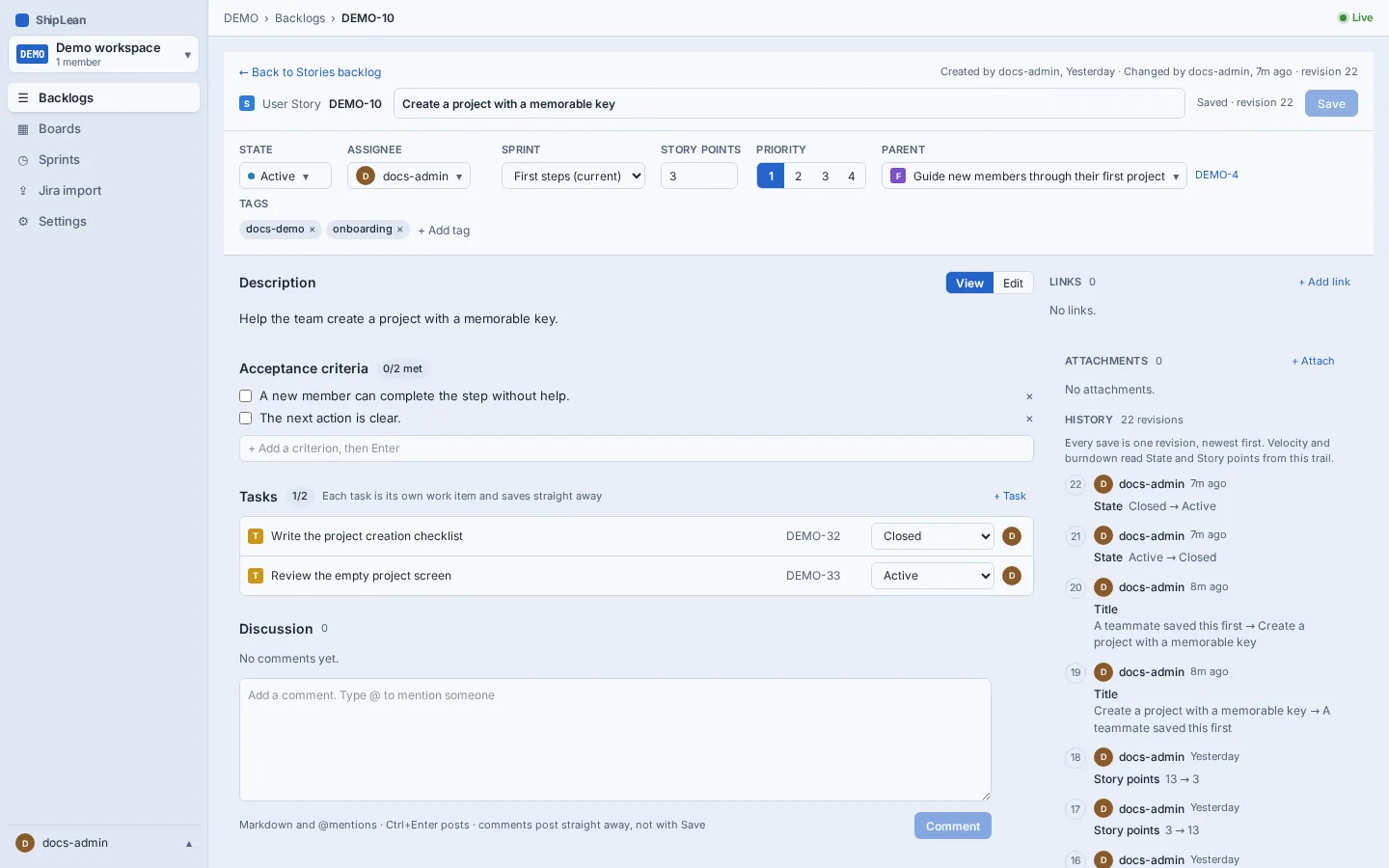The image size is (1389, 868).
Task: Click the Settings gear icon in sidebar
Action: click(x=23, y=222)
